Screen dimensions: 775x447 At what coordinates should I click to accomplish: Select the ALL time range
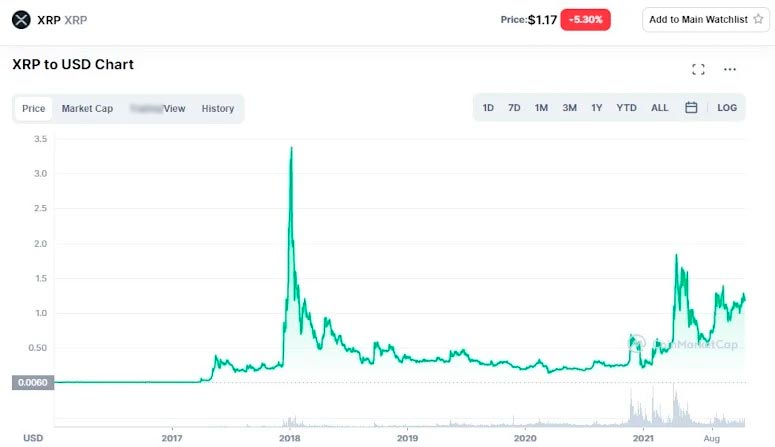coord(659,108)
